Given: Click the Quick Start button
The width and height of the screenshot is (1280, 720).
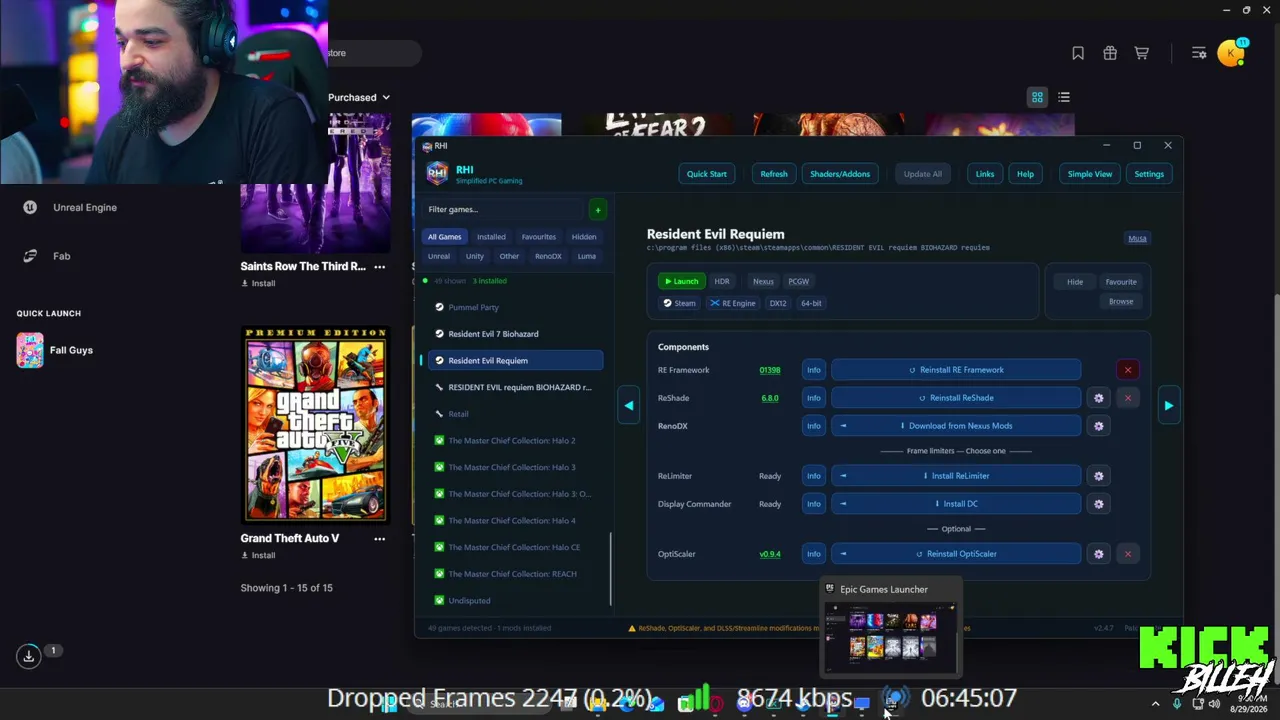Looking at the screenshot, I should pos(707,174).
